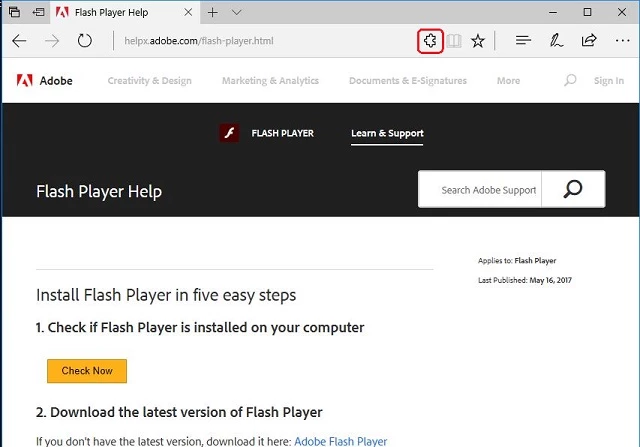Open the Hub favorites list icon

point(523,40)
